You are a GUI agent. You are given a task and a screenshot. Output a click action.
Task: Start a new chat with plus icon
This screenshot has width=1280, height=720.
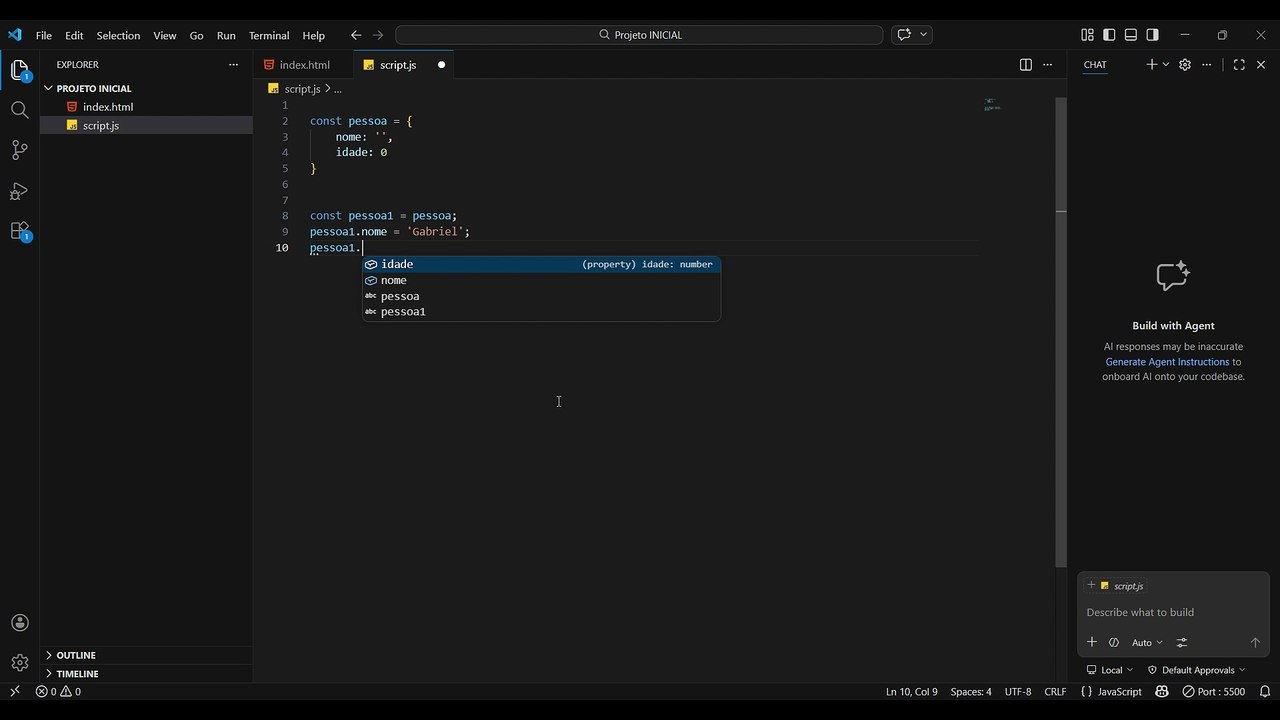coord(1151,65)
